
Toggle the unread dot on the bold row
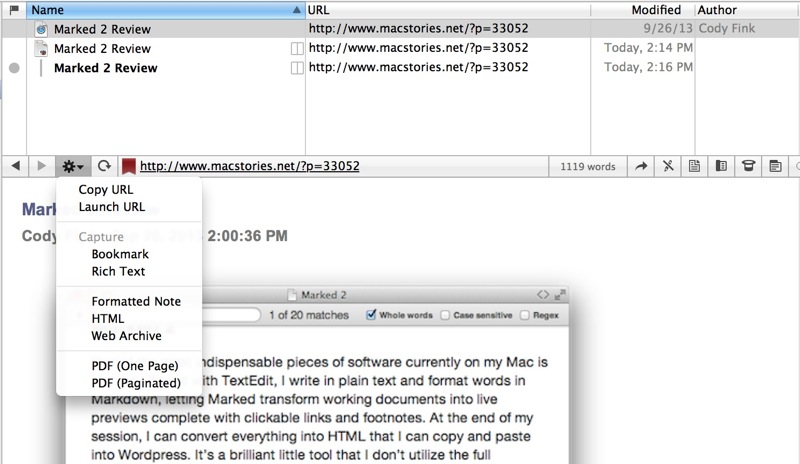pyautogui.click(x=14, y=68)
